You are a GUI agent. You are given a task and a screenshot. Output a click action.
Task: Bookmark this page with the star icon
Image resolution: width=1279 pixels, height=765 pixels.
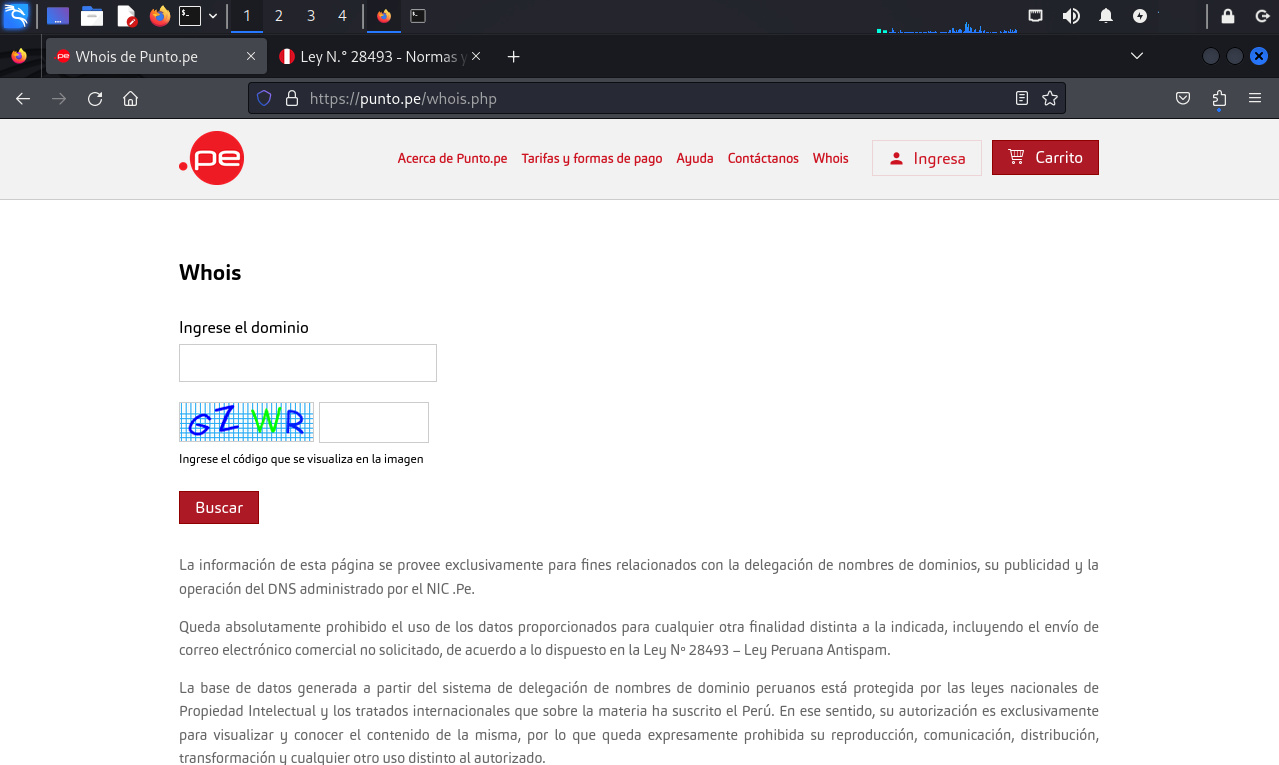tap(1049, 98)
